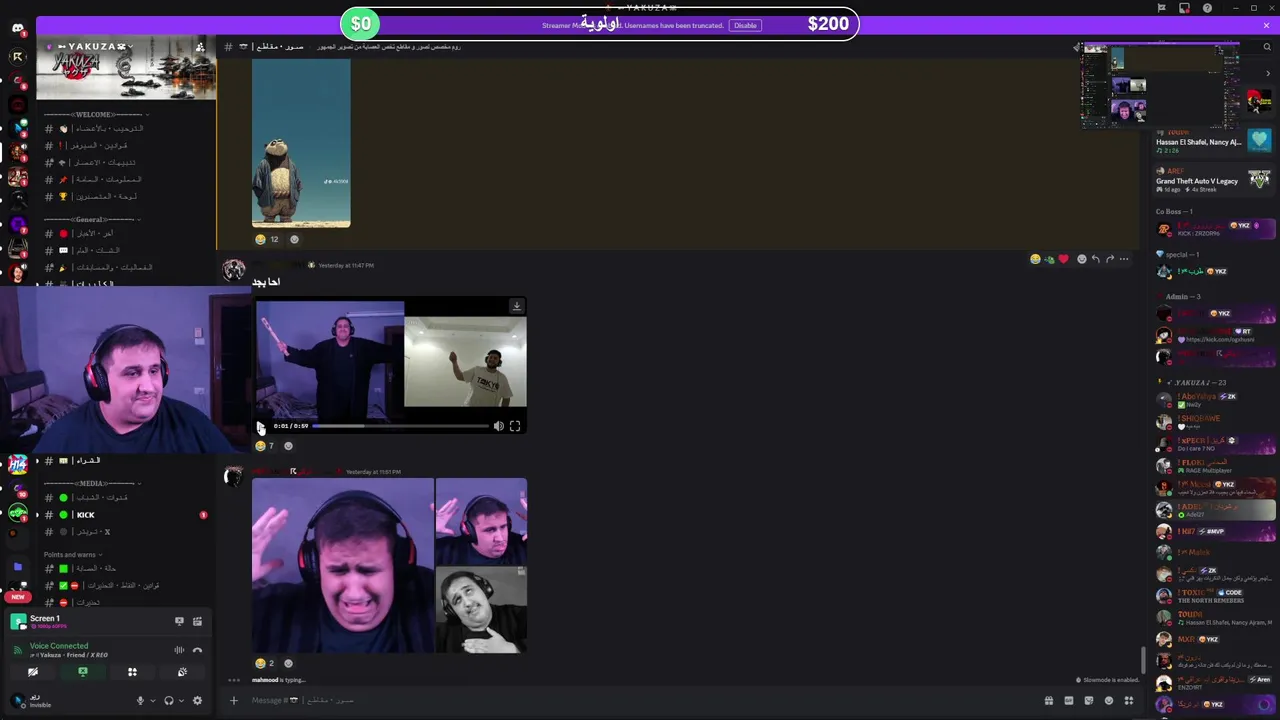1280x720 pixels.
Task: Open the X channel under MEDIA
Action: click(x=125, y=532)
